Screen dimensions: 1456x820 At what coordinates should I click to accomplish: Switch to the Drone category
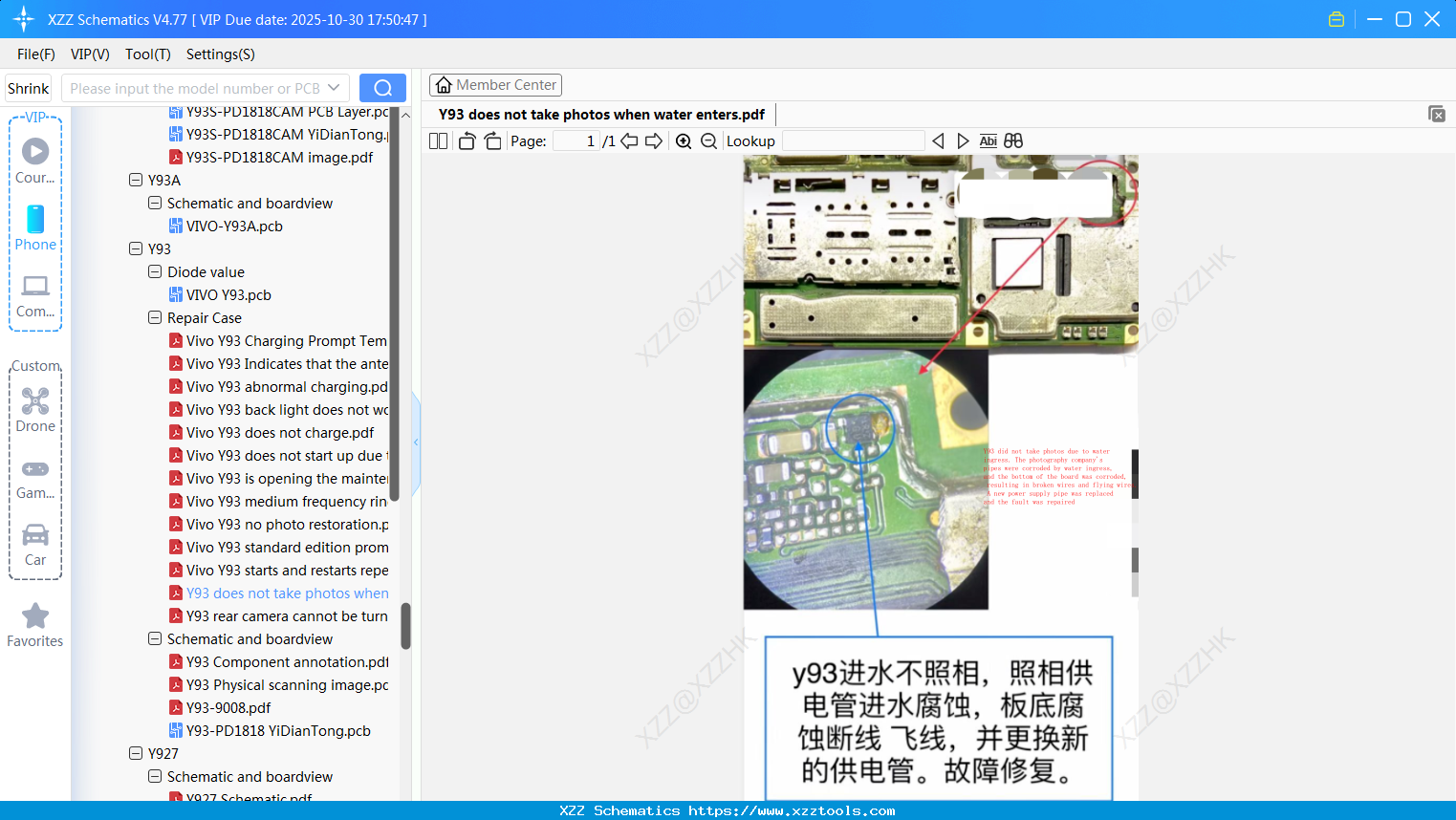(x=35, y=410)
